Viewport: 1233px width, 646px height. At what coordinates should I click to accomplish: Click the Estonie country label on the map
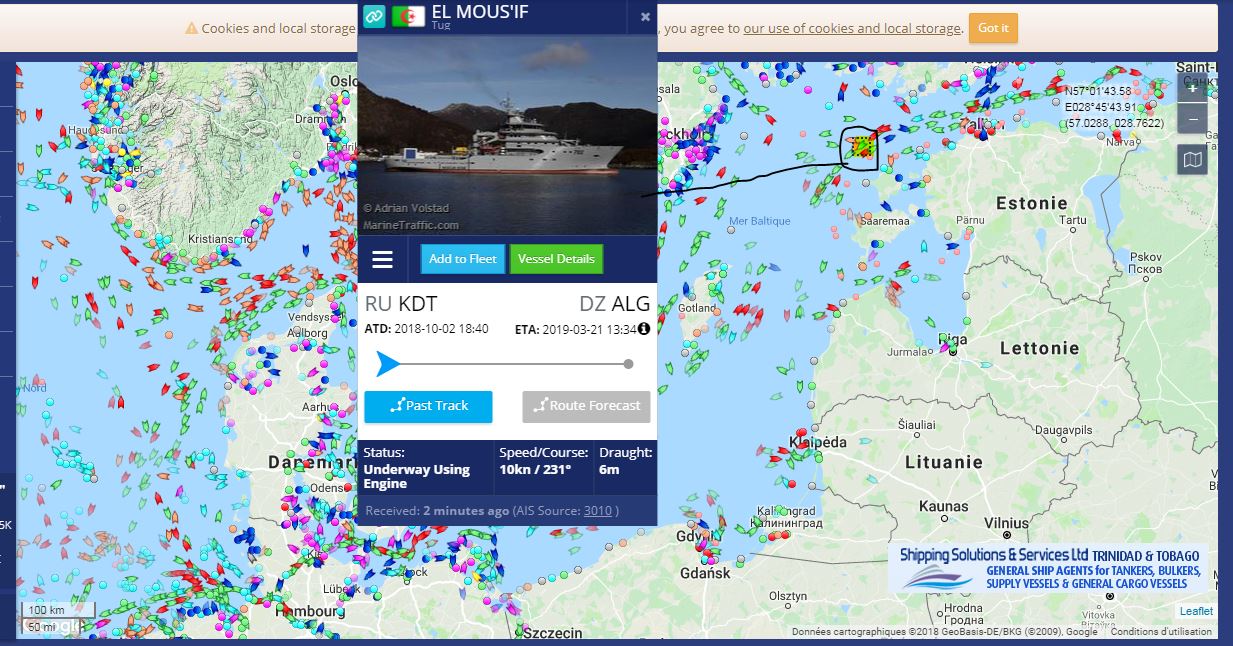[1032, 203]
